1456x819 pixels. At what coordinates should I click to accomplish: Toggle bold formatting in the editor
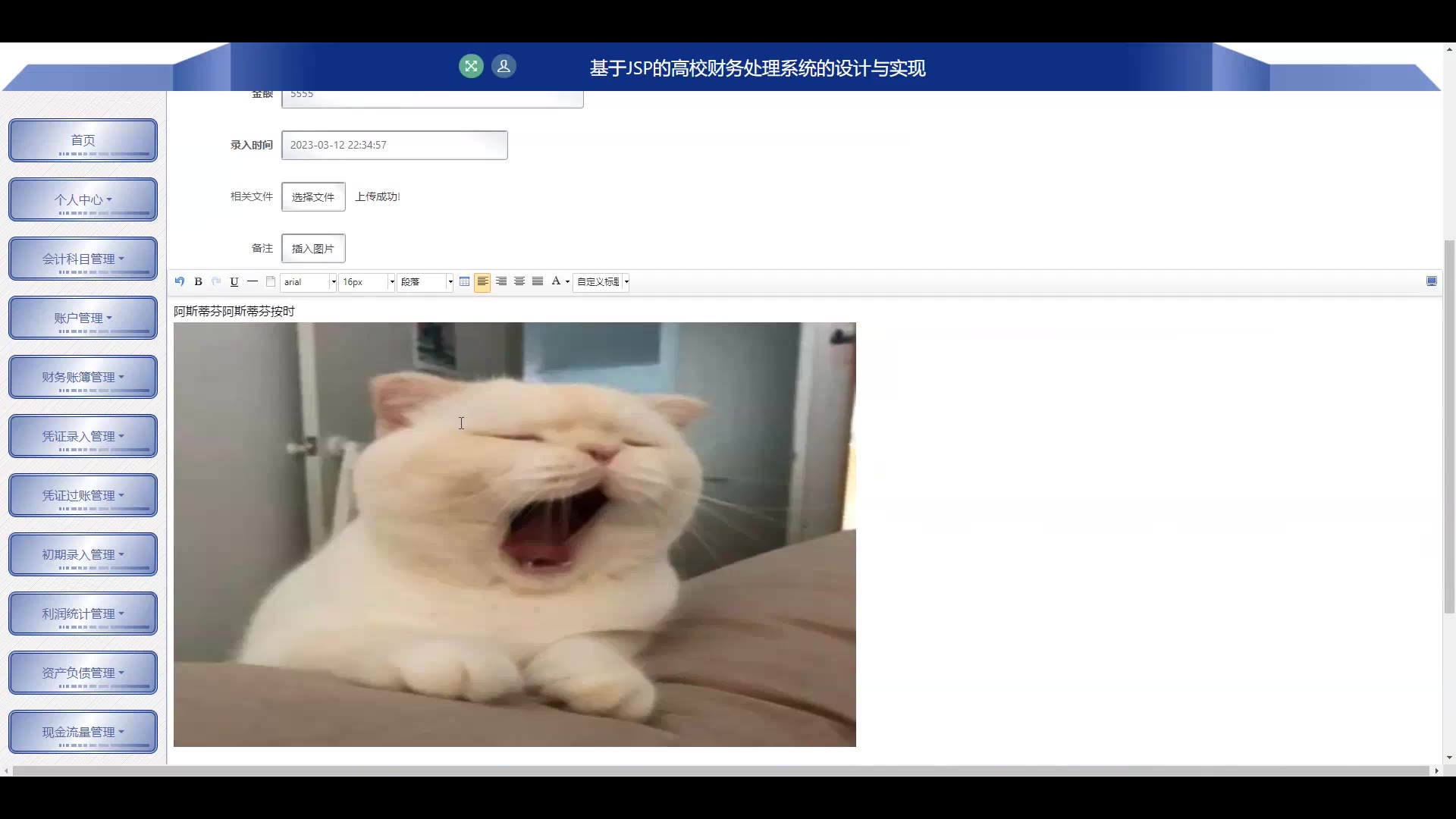pos(198,281)
